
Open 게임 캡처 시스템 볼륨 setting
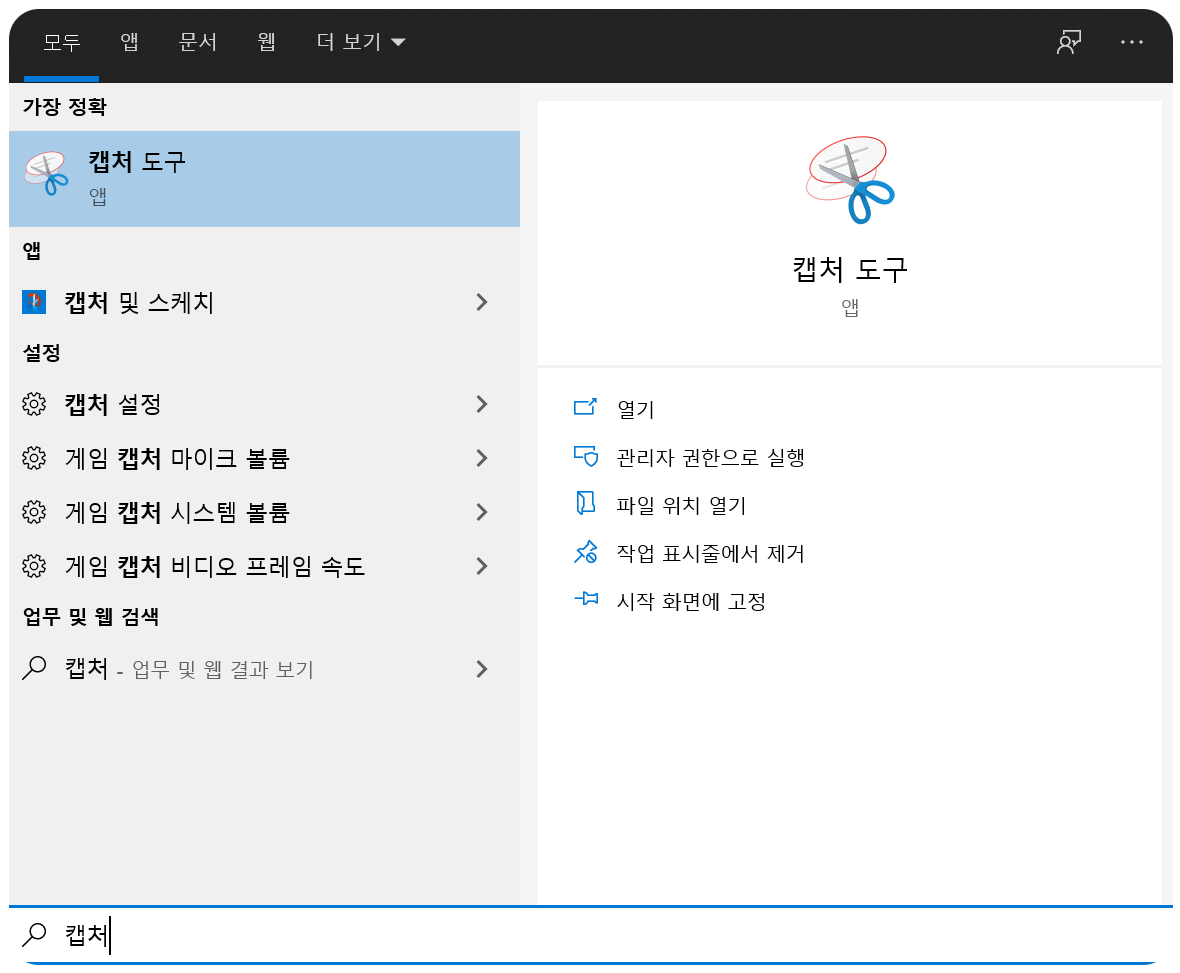click(x=264, y=512)
